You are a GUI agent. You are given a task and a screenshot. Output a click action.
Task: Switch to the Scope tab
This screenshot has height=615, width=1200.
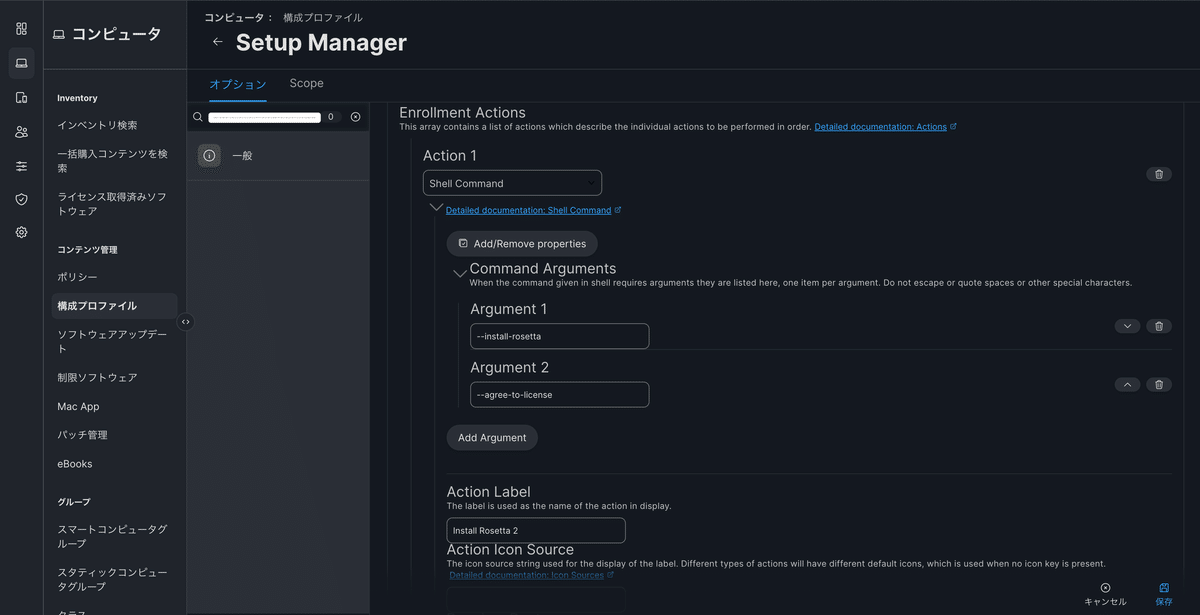306,84
